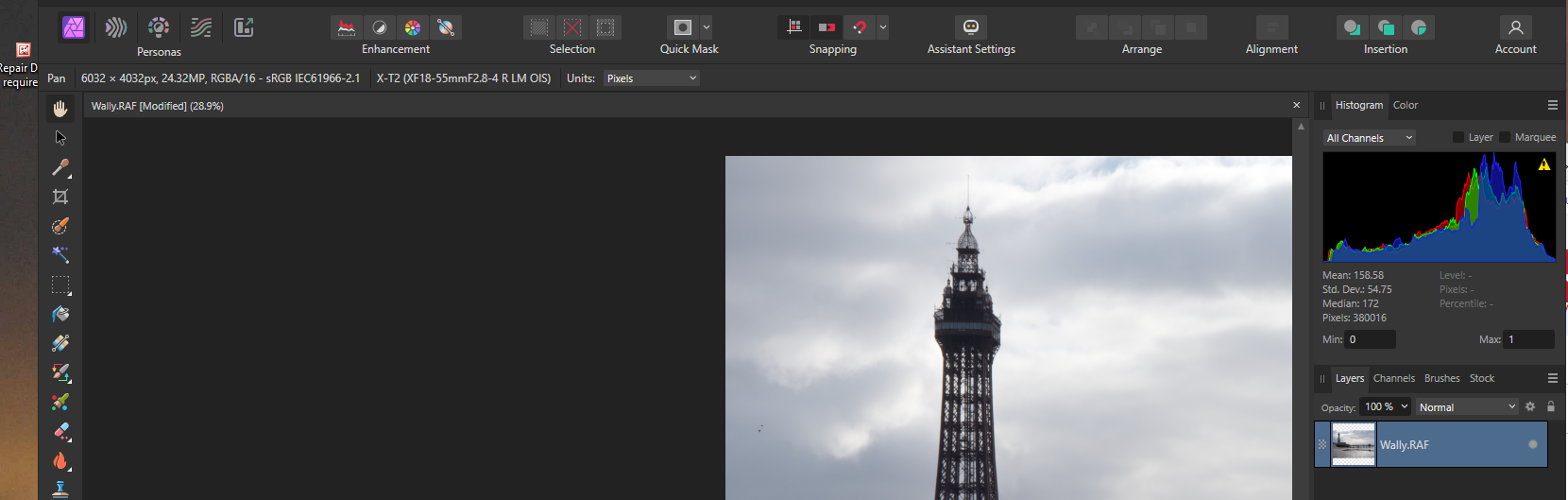Open the Units Pixels dropdown
Screen dimensions: 1568x500
tap(652, 78)
